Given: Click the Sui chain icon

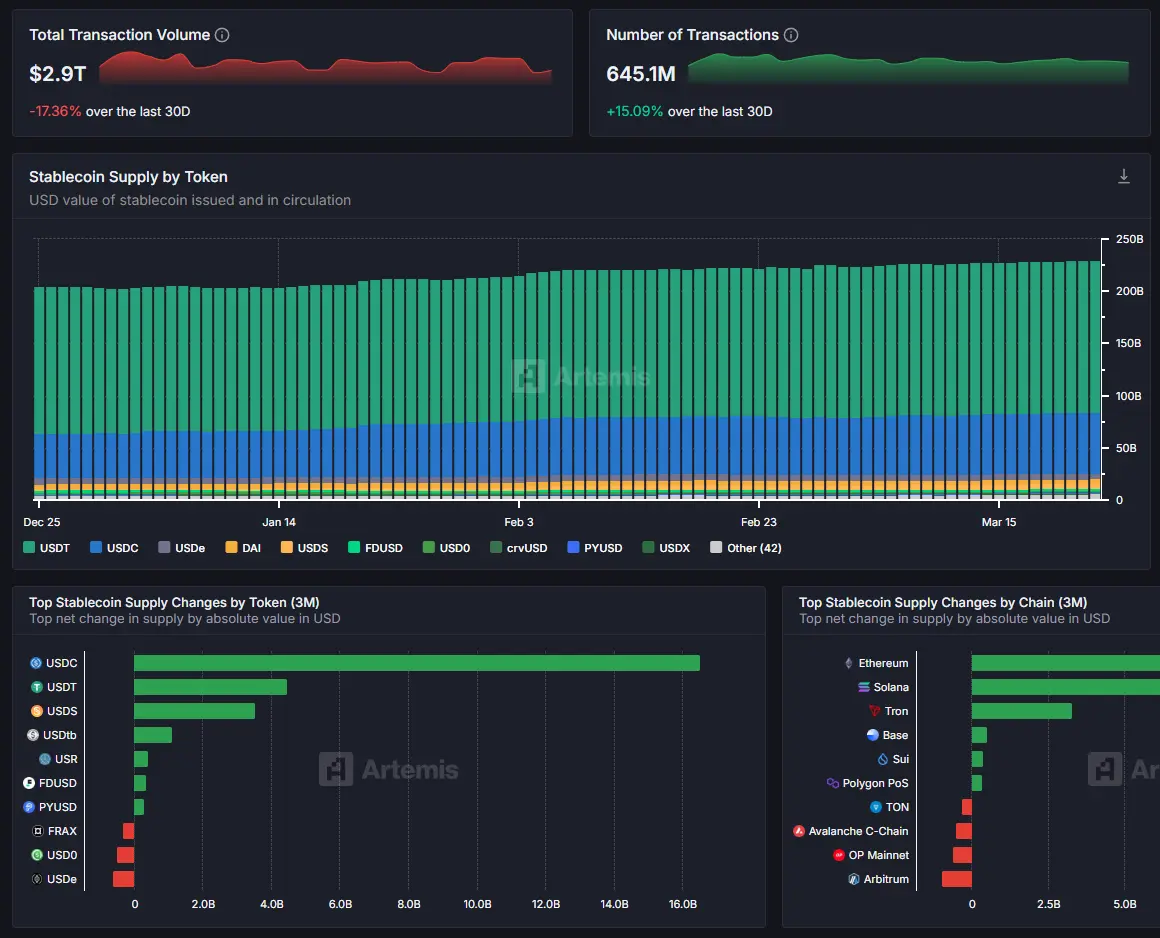Looking at the screenshot, I should coord(883,759).
